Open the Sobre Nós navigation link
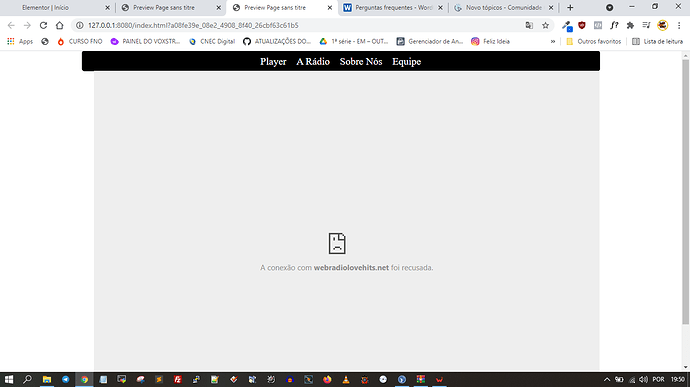 (361, 62)
